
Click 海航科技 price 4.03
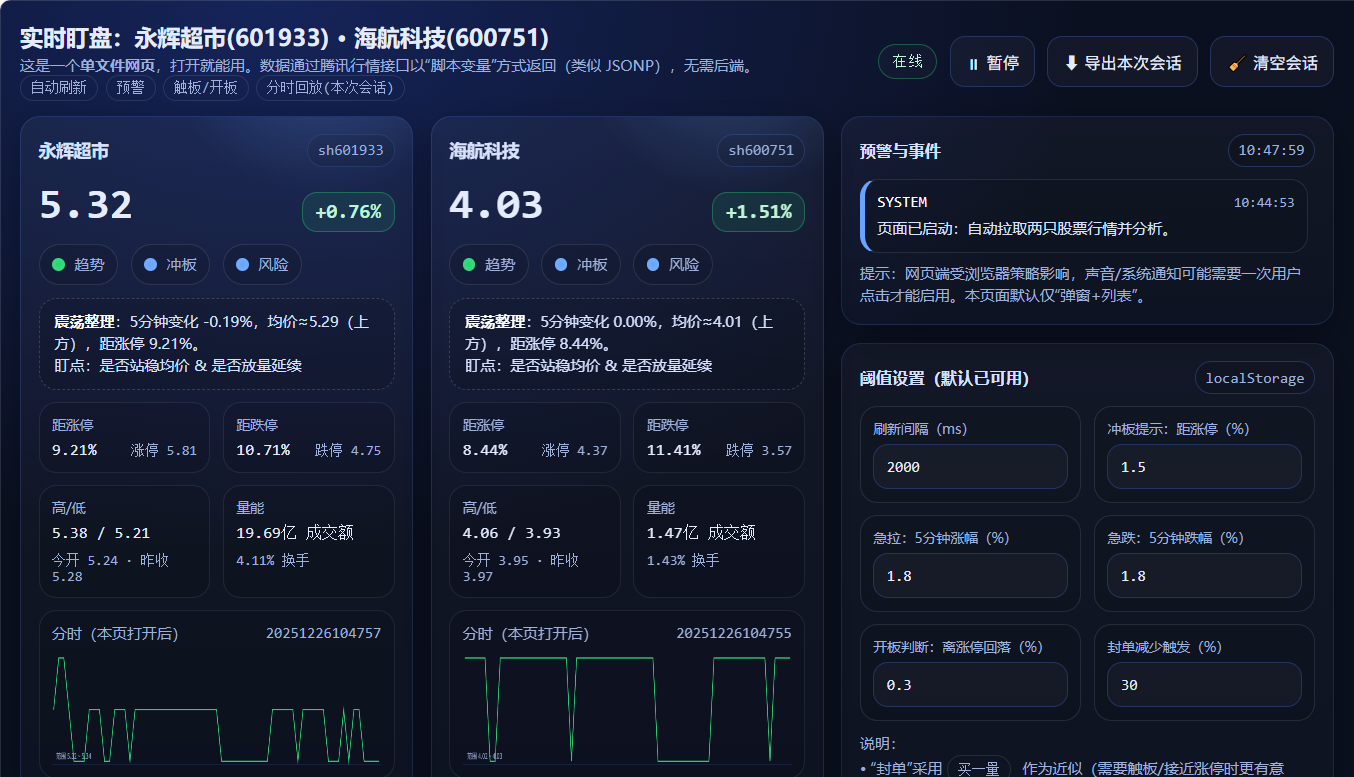496,205
